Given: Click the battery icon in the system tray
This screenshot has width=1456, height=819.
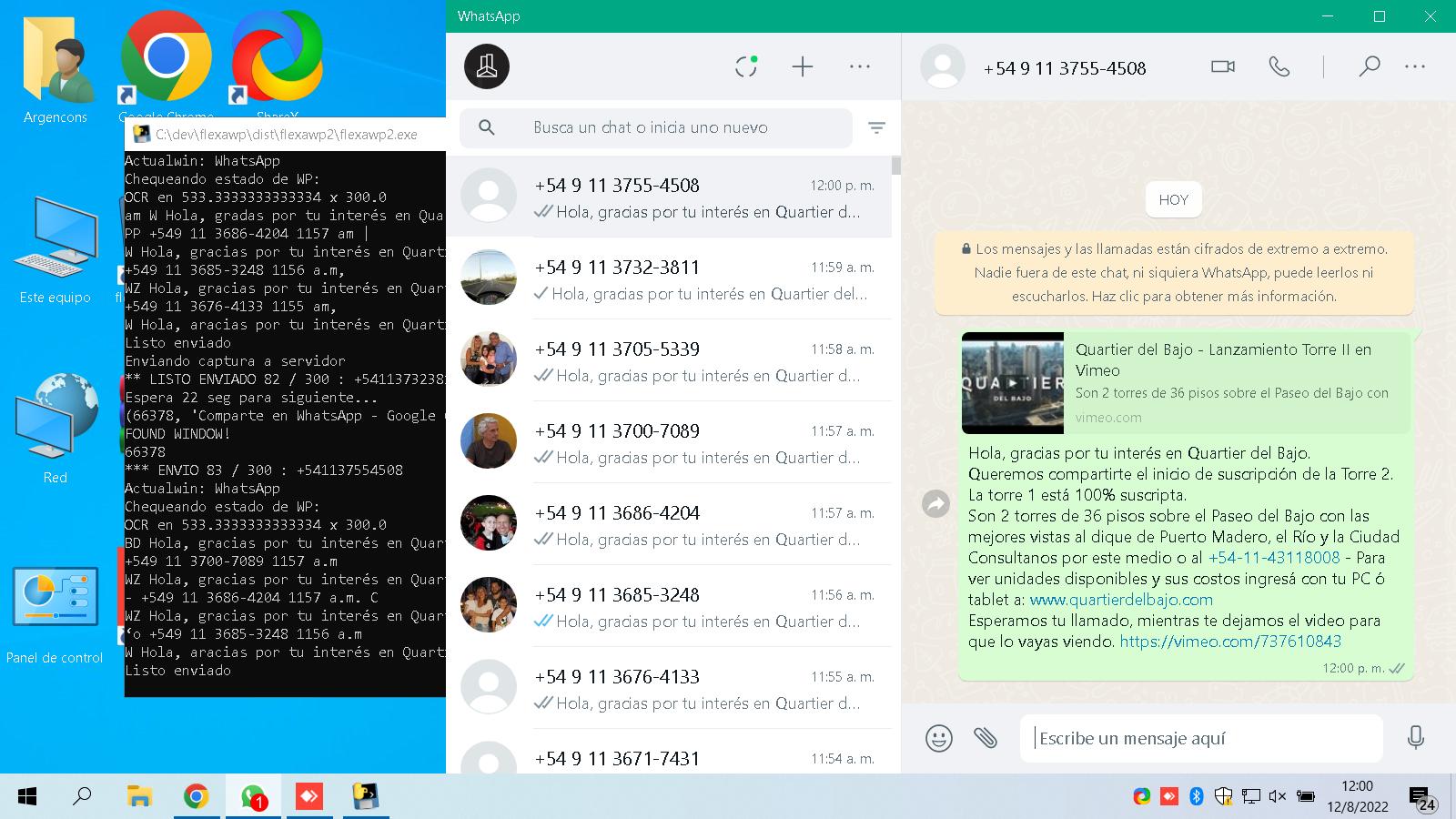Looking at the screenshot, I should coord(1305,796).
